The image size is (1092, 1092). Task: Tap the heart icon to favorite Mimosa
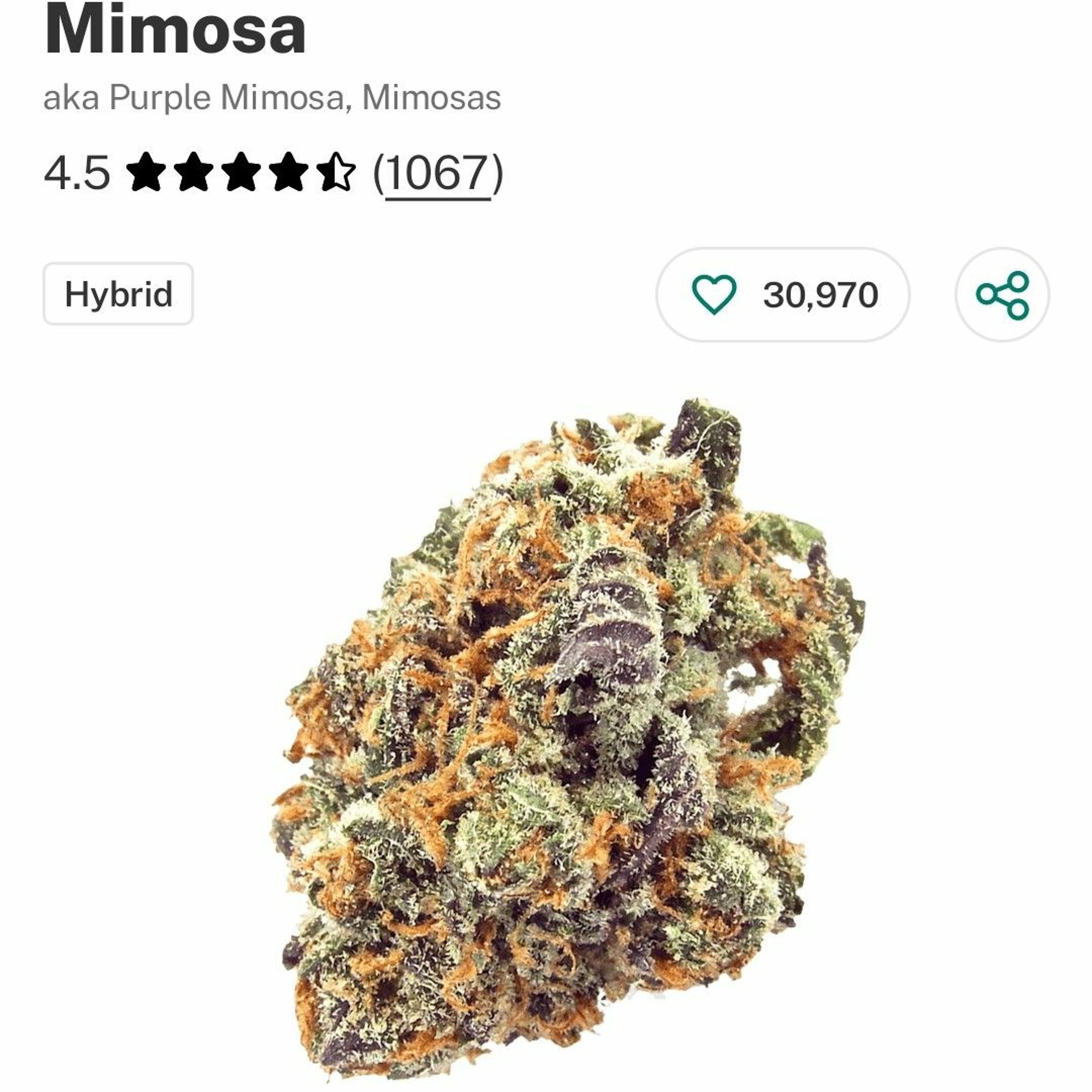tap(714, 294)
